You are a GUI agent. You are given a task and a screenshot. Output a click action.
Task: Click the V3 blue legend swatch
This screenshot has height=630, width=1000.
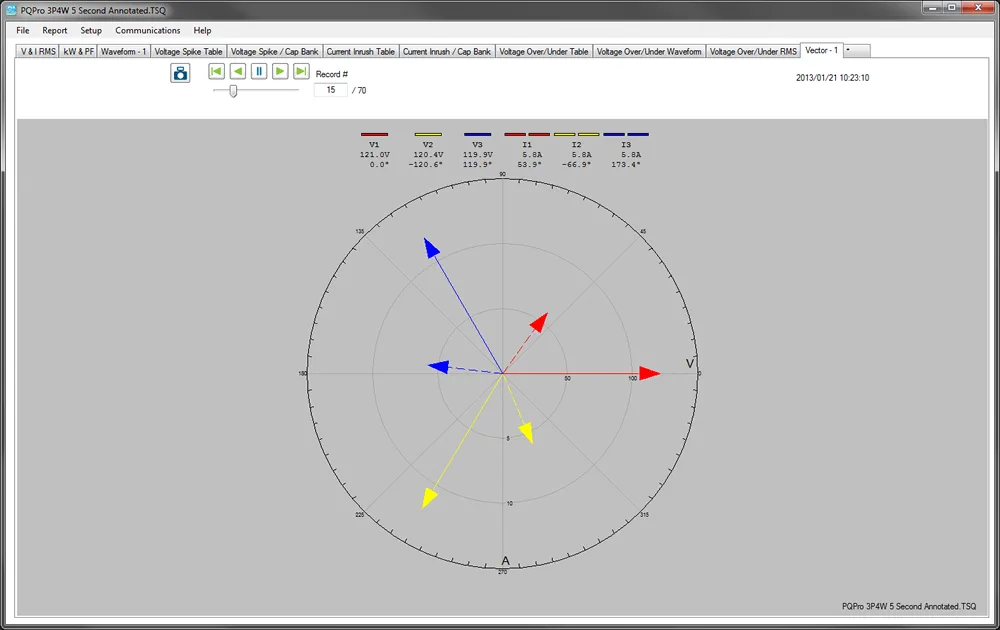pyautogui.click(x=478, y=135)
